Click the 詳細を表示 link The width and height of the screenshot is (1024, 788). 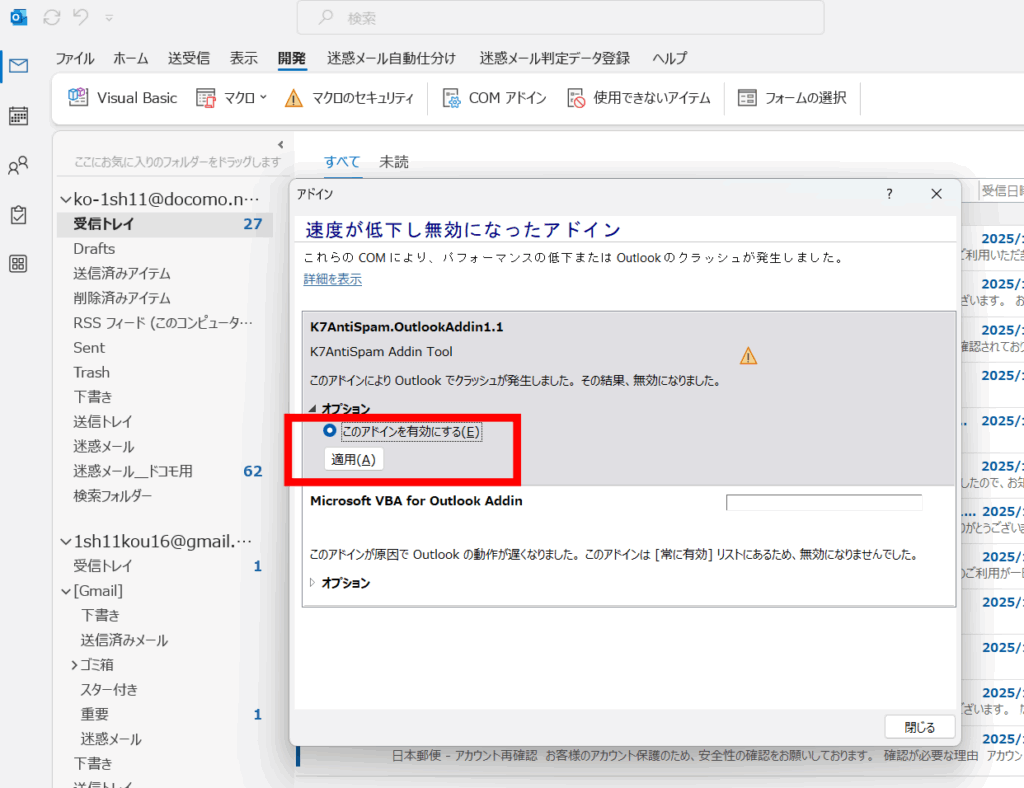coord(333,279)
